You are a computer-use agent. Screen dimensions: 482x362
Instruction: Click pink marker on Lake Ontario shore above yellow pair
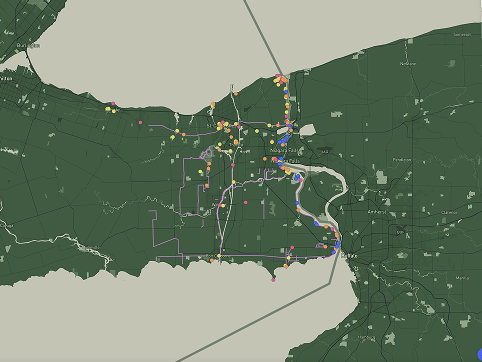113,103
